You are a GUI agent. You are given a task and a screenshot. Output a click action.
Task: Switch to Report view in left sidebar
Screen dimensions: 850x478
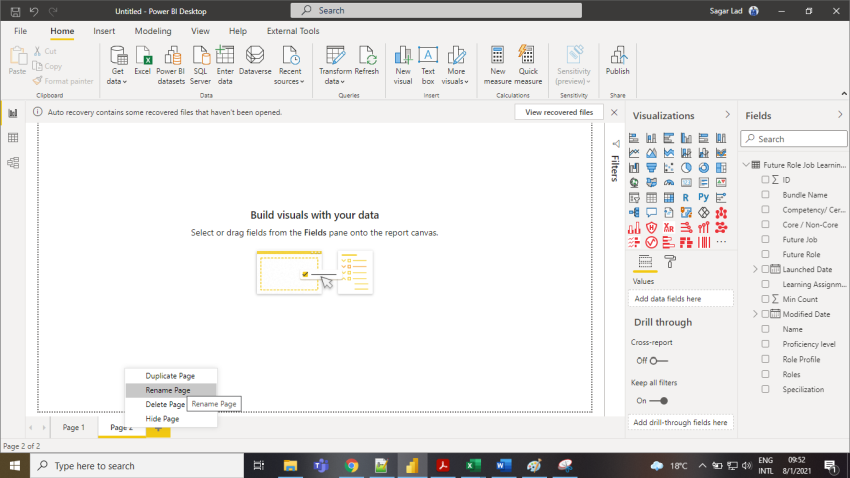tap(13, 113)
